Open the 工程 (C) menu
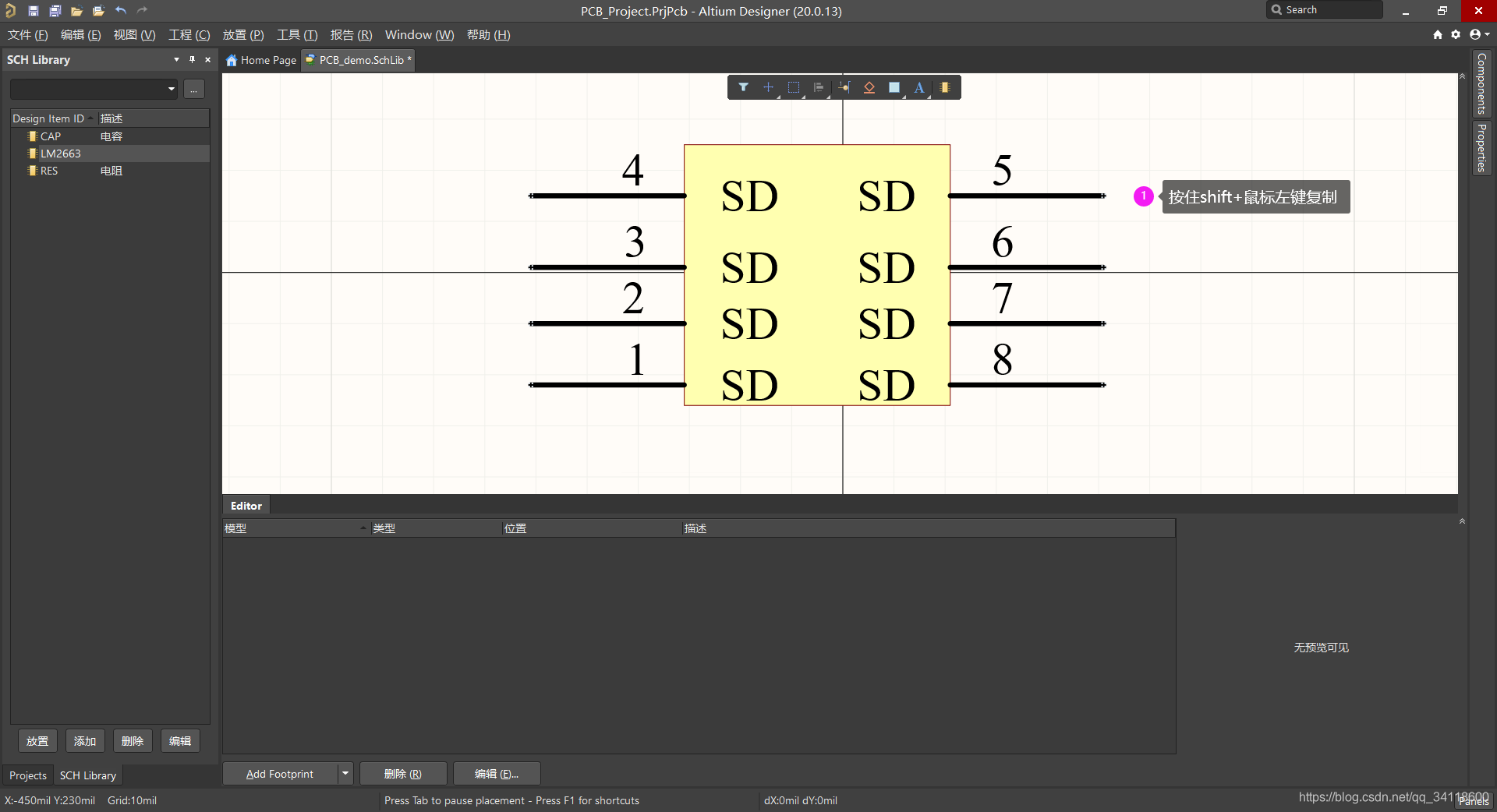This screenshot has height=812, width=1497. (189, 34)
